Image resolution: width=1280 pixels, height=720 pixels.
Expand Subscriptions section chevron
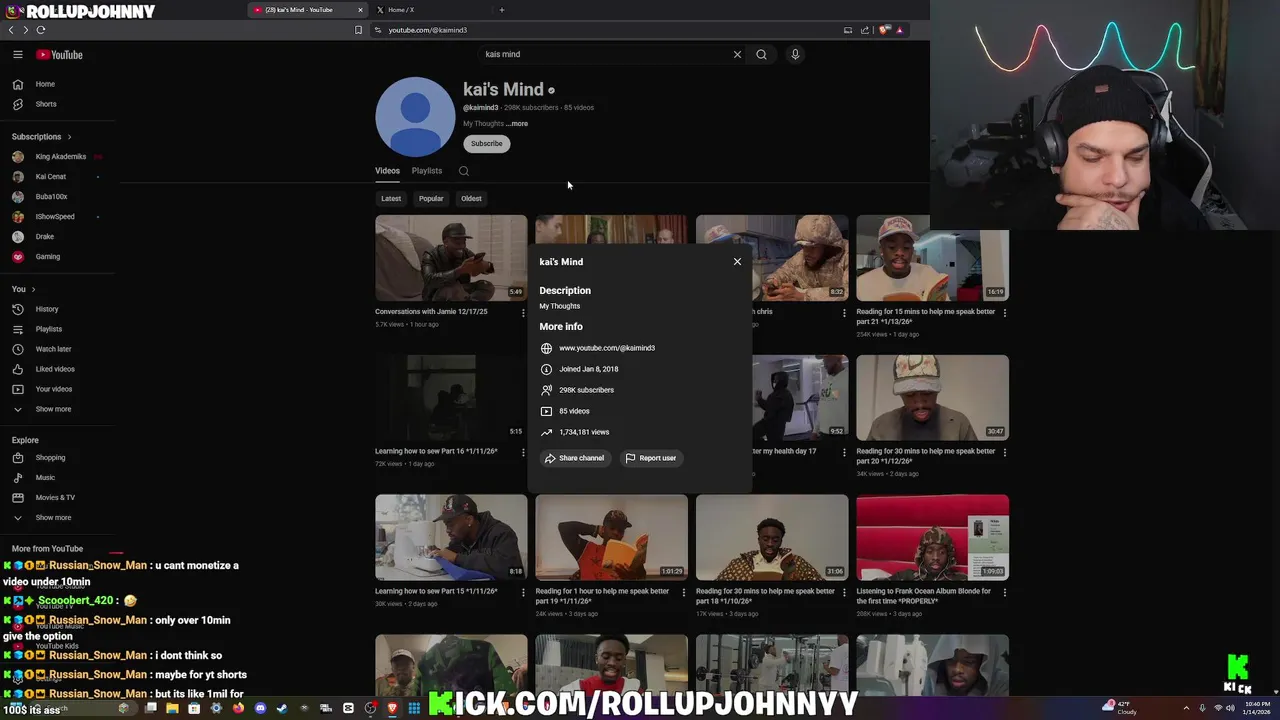(69, 137)
